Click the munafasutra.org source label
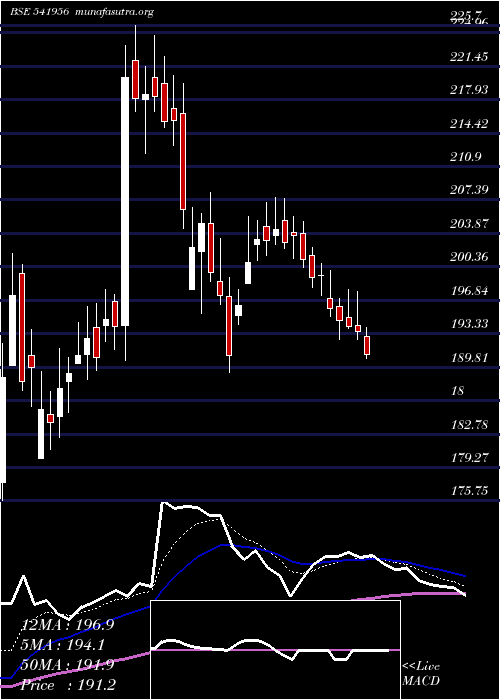The width and height of the screenshot is (500, 700). (x=115, y=12)
